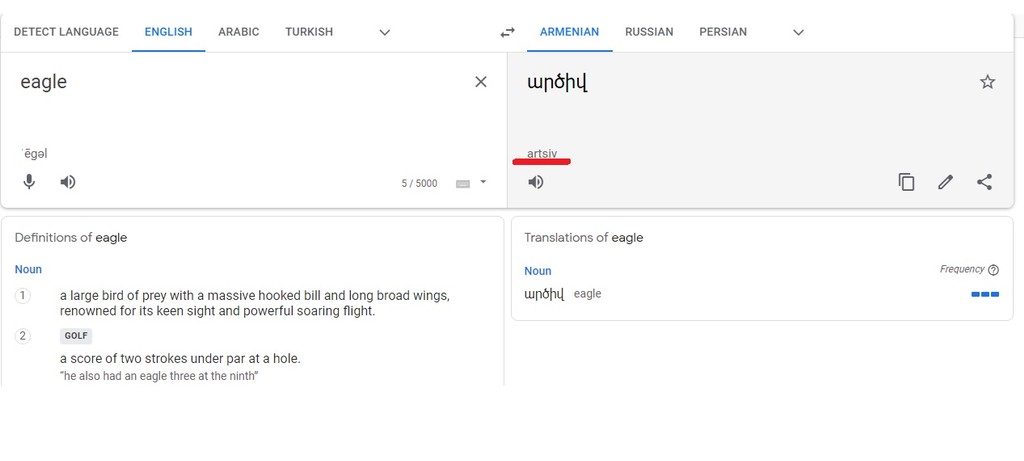This screenshot has height=461, width=1024.
Task: Expand more source languages chevron
Action: click(385, 32)
